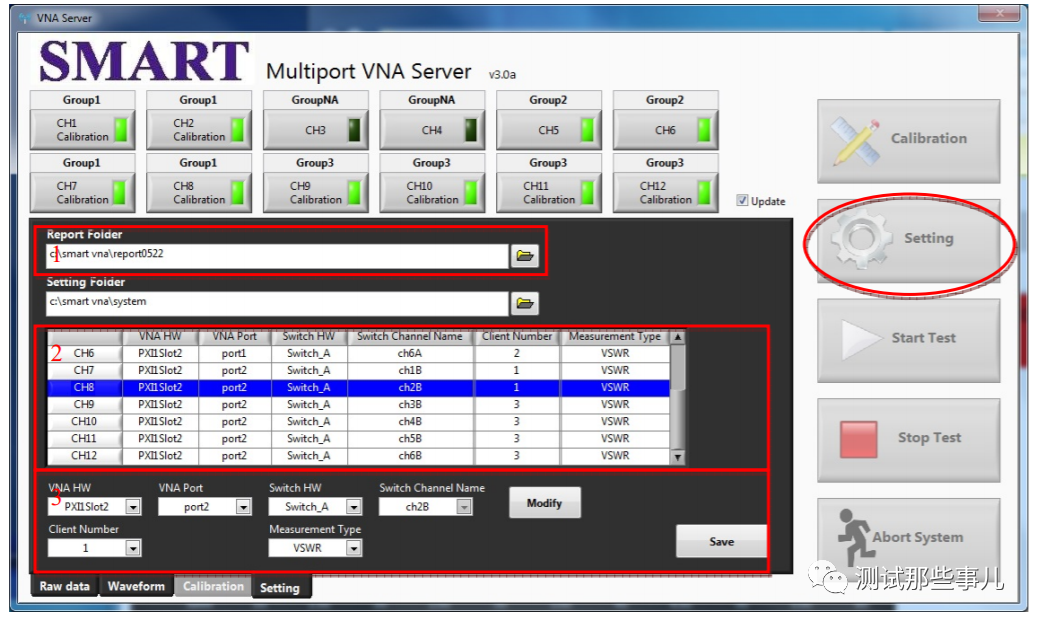Select the CH10 row header
This screenshot has height=624, width=1038.
click(84, 422)
